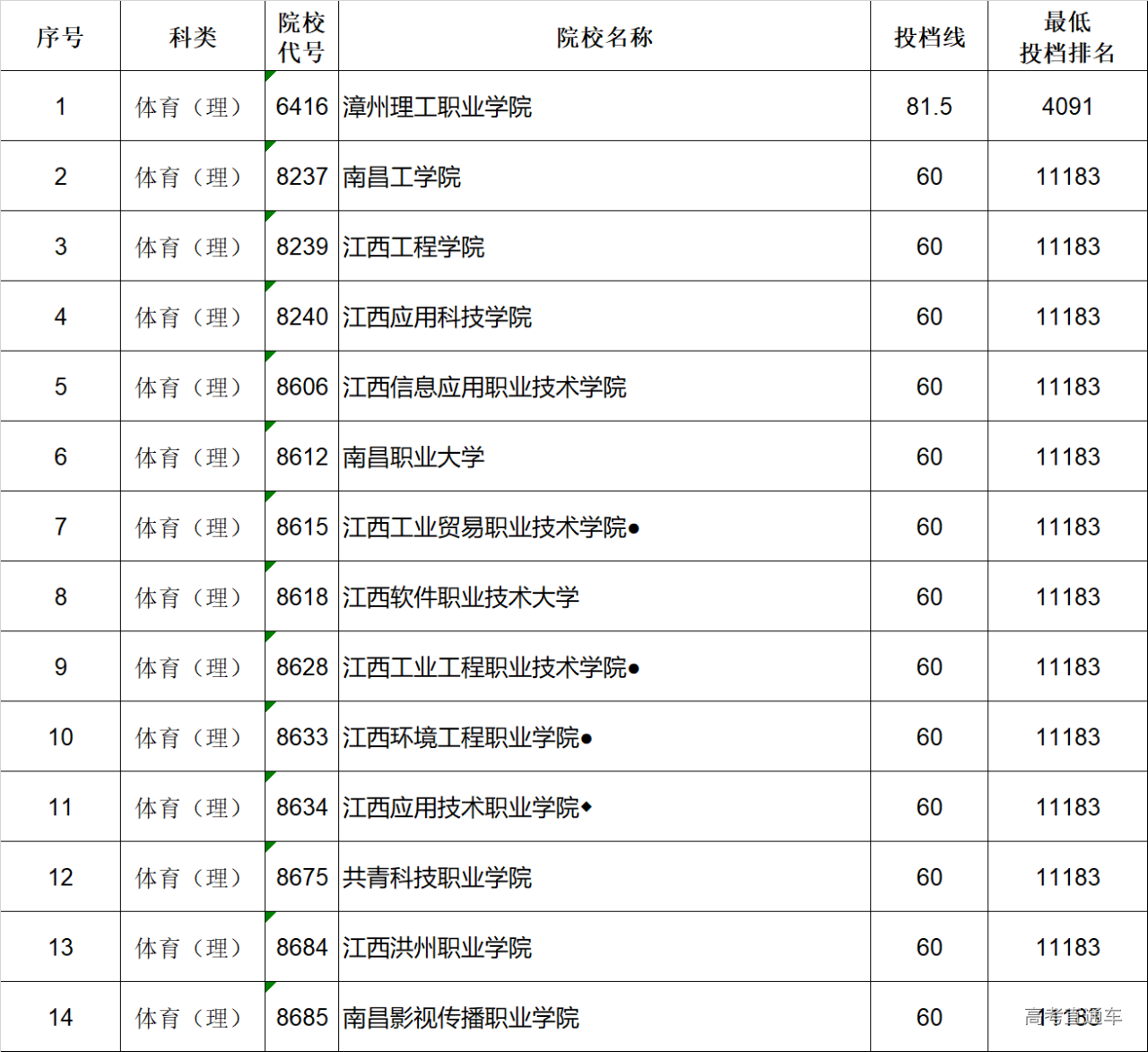
Task: Select the 共青科技职业学院 cell
Action: (x=438, y=877)
